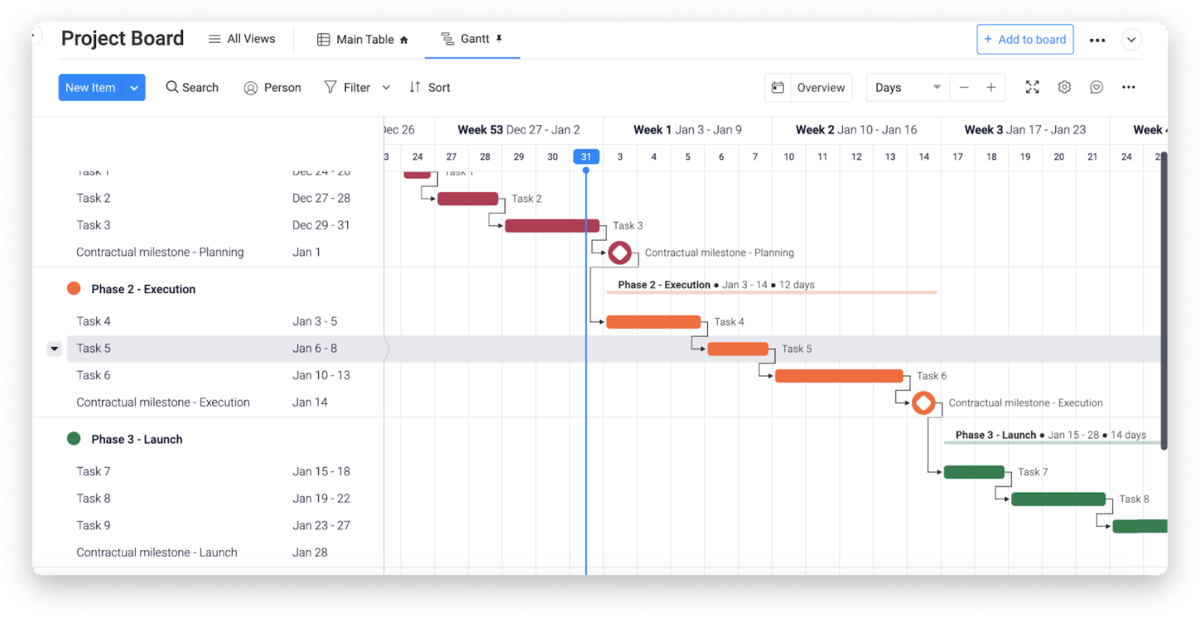Expand the Filter options chevron
The image size is (1200, 617).
[386, 88]
